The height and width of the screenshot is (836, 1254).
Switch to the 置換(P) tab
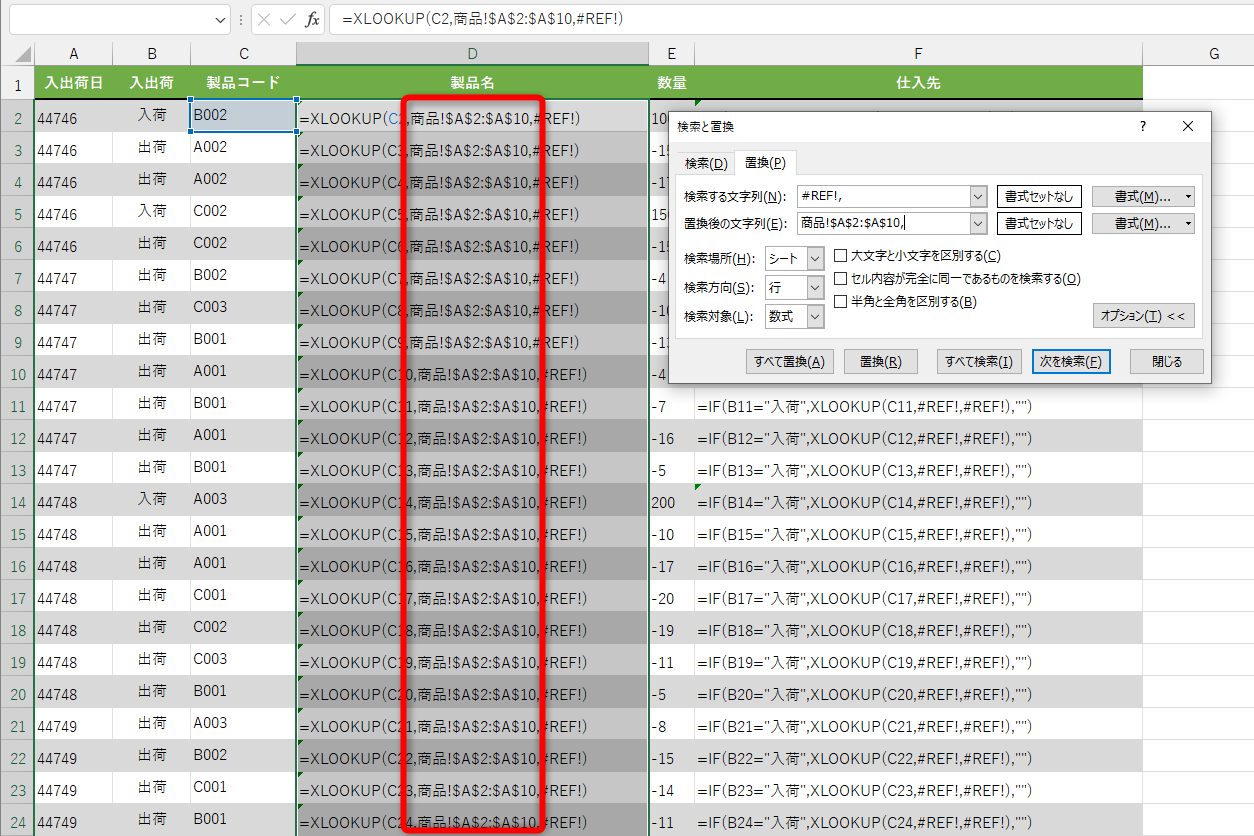tap(765, 163)
